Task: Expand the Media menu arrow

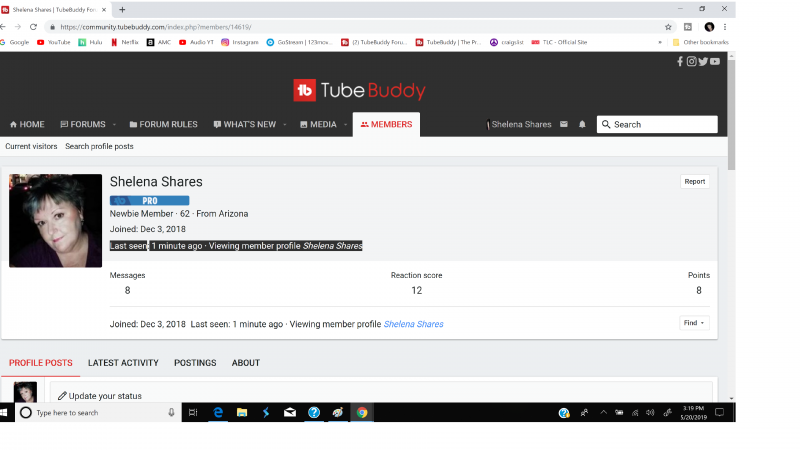Action: (345, 125)
